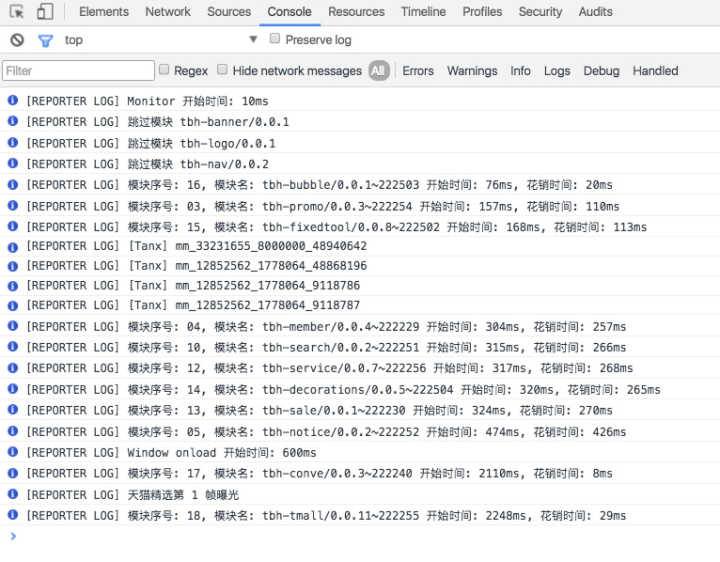Enable the Preserve log checkbox
The width and height of the screenshot is (720, 562).
275,39
